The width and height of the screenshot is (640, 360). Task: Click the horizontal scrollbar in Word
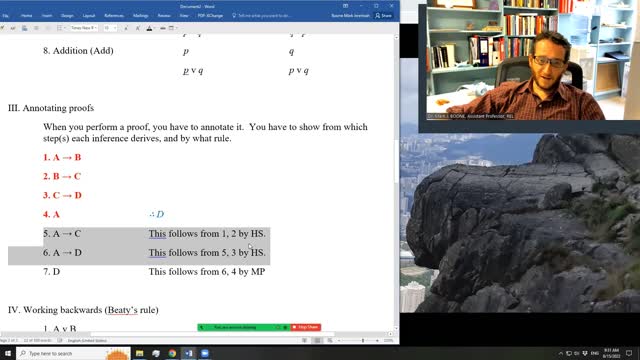point(212,334)
